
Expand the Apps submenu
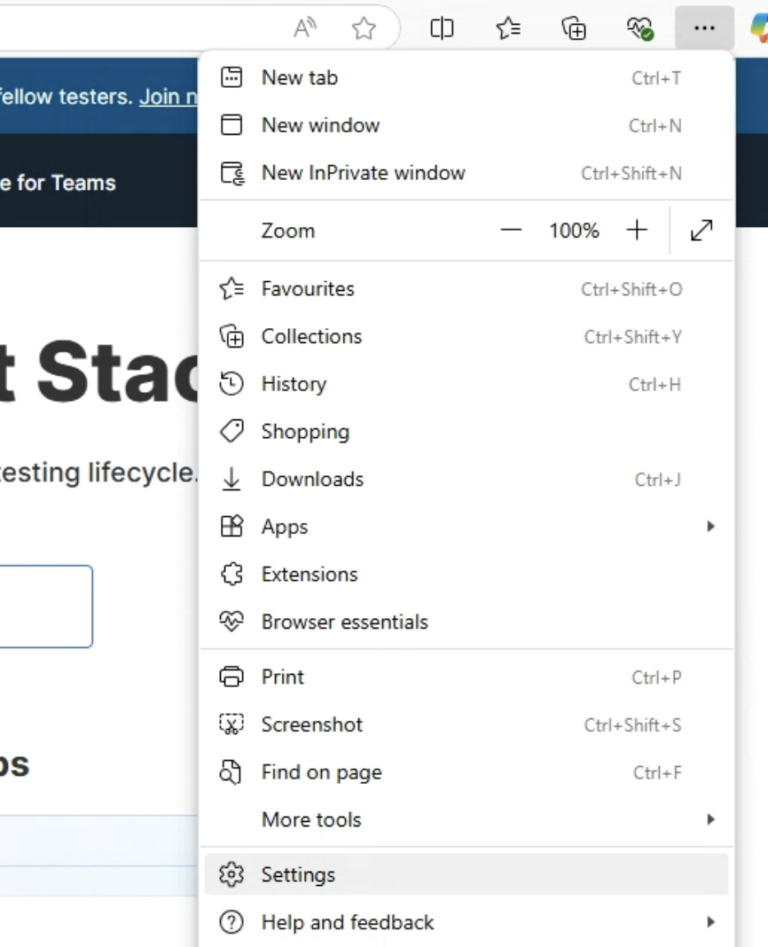(285, 526)
